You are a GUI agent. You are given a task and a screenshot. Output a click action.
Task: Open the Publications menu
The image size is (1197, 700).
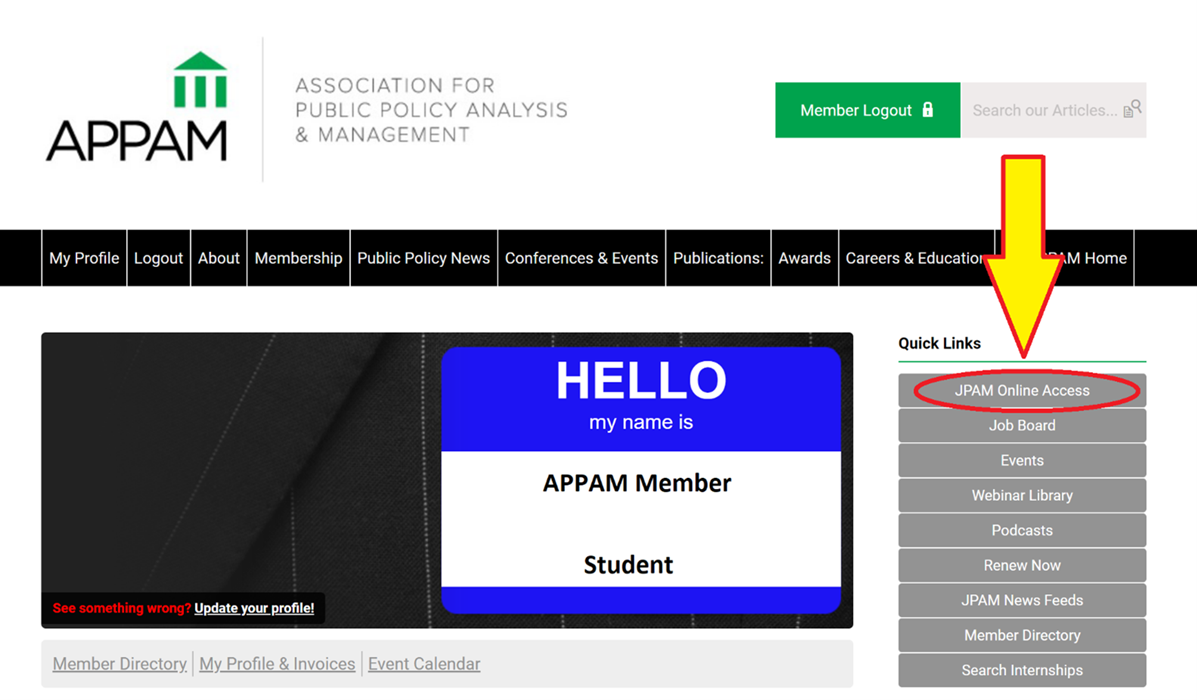[x=718, y=258]
